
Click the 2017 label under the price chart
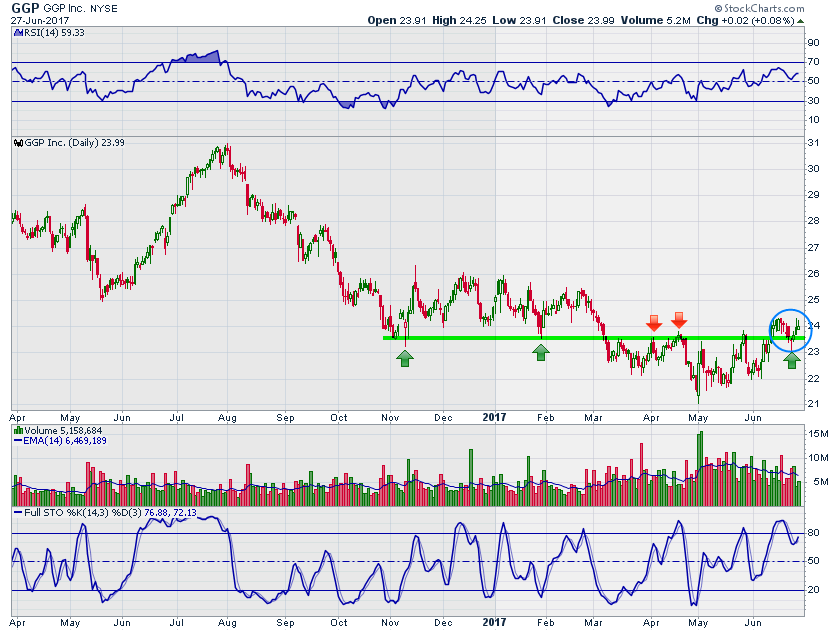494,417
